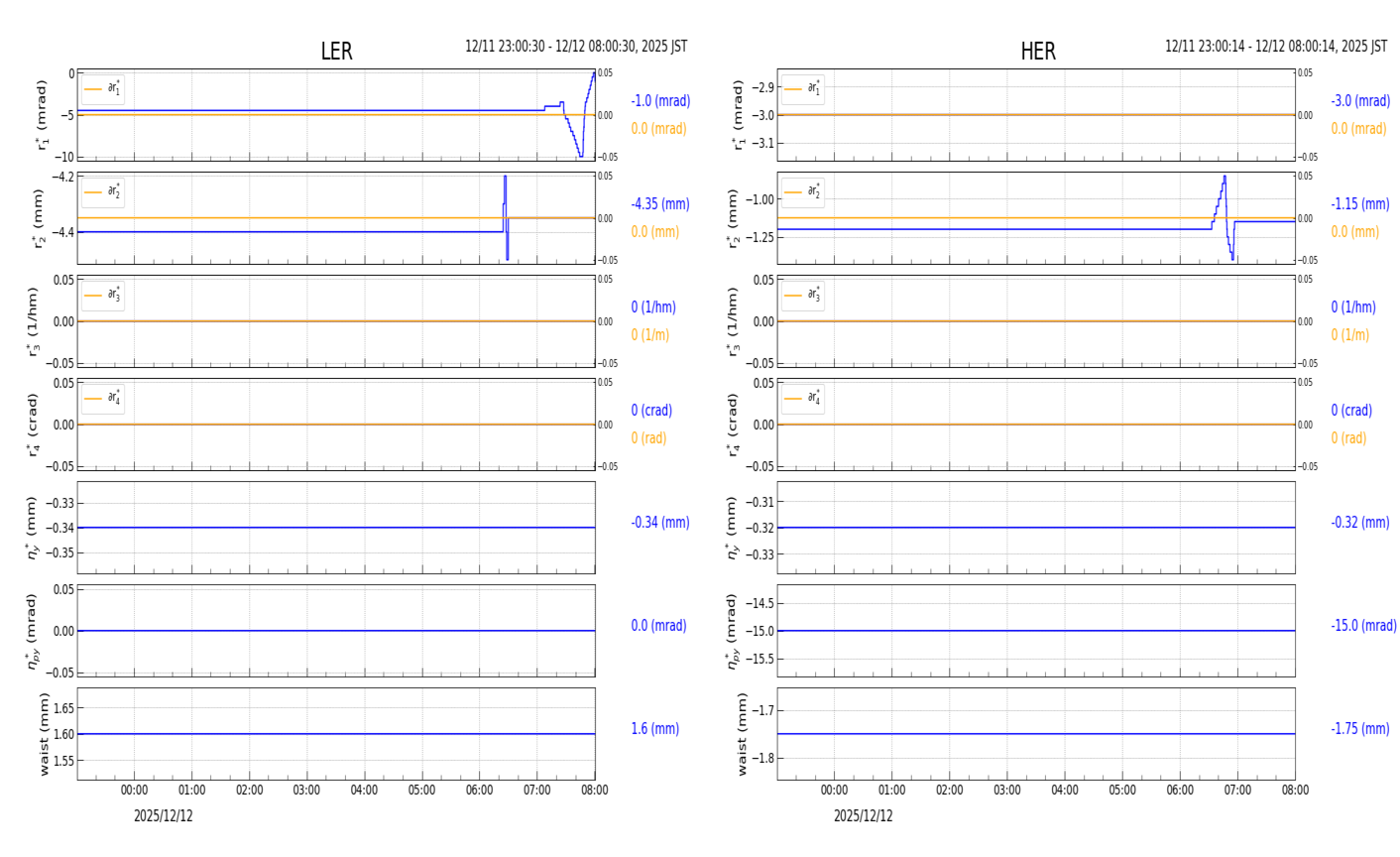The height and width of the screenshot is (857, 1400).
Task: Click the blue -3.0 (mrad) value in HER
Action: (1360, 101)
